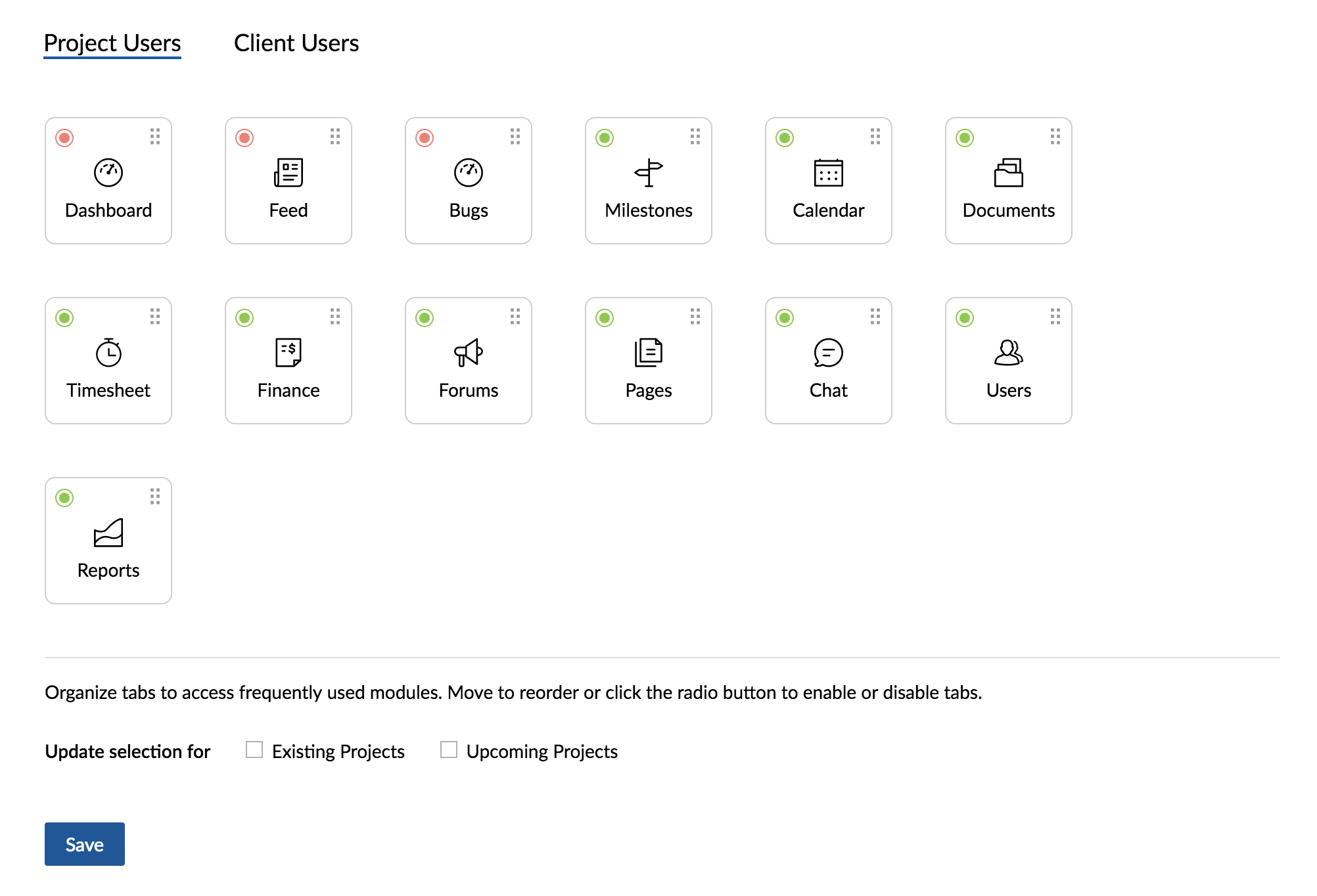Grab the Timesheet card drag handle
Viewport: 1317px width, 896px height.
point(155,316)
